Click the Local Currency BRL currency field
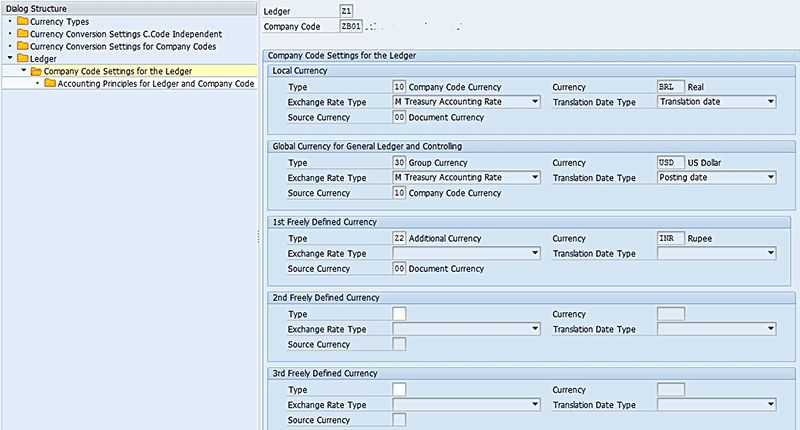Screen dimensions: 800x430 pyautogui.click(x=670, y=87)
